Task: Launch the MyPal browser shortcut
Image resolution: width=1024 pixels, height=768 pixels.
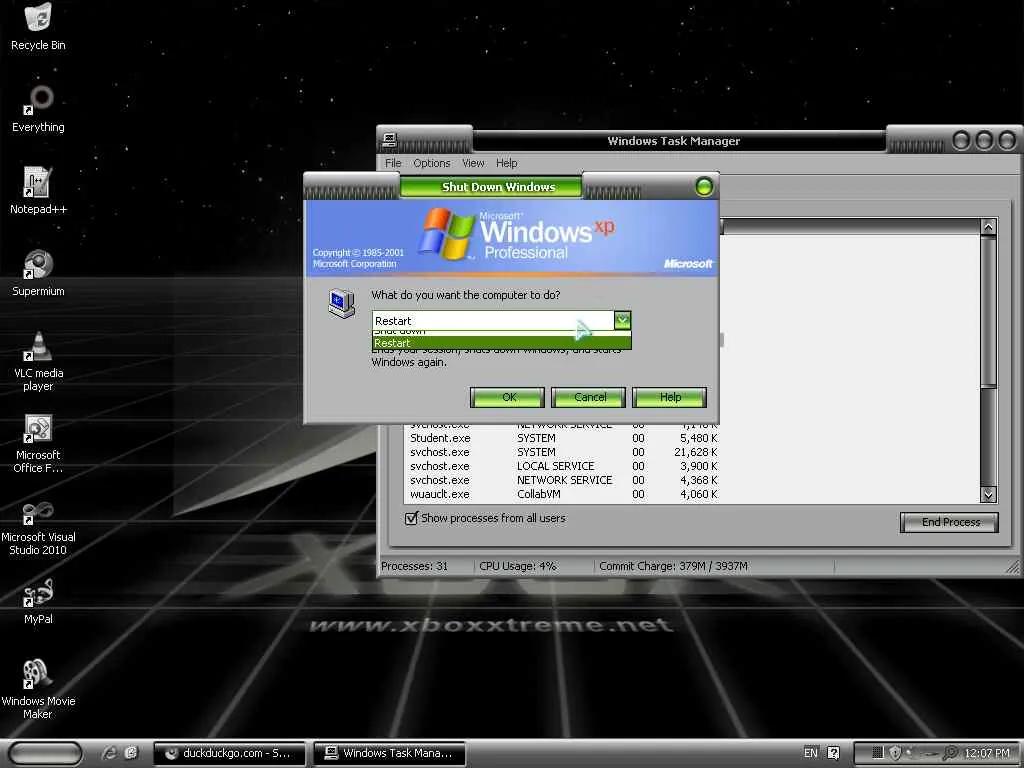Action: 38,601
